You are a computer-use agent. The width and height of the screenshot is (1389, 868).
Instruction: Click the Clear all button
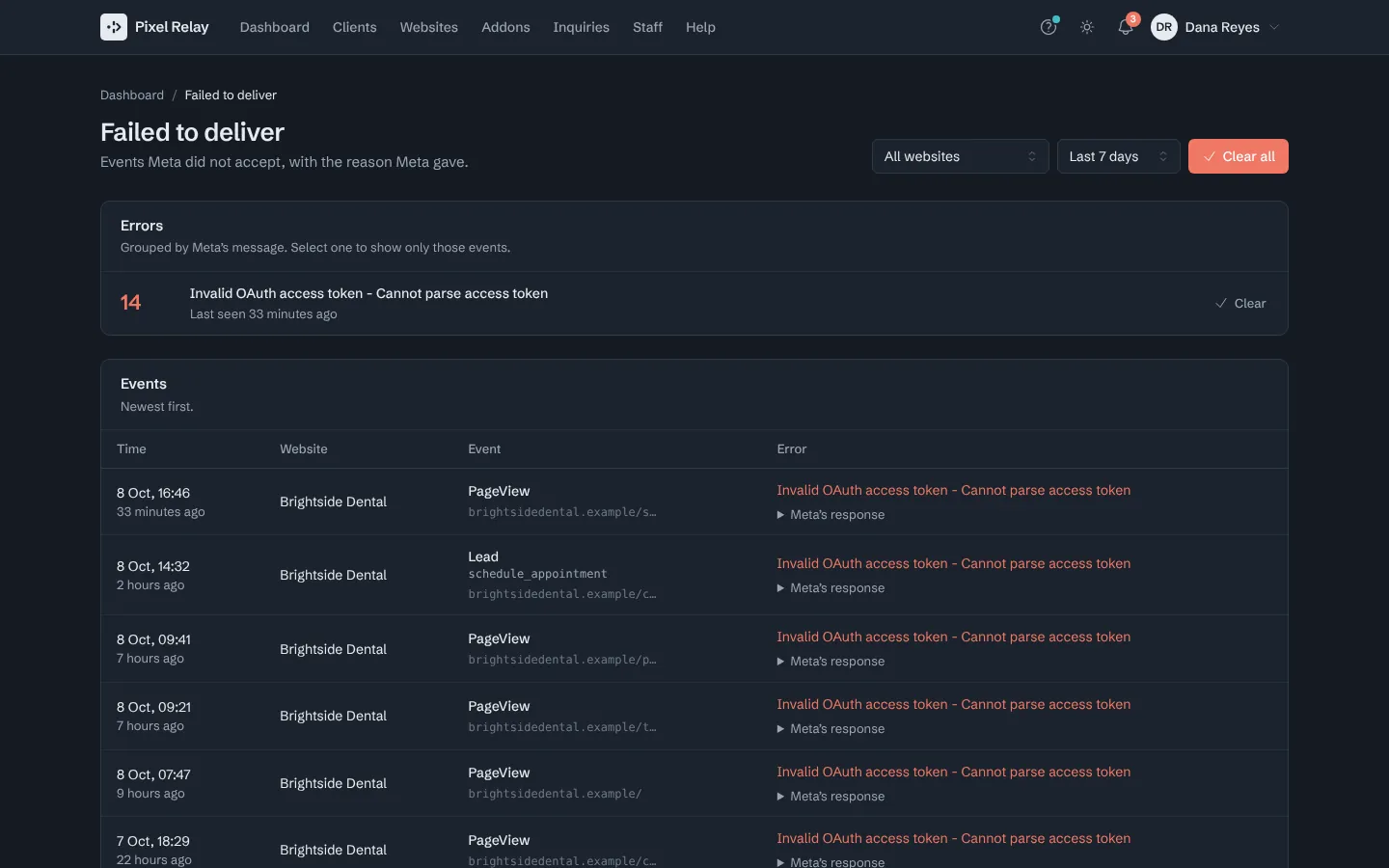click(1239, 156)
